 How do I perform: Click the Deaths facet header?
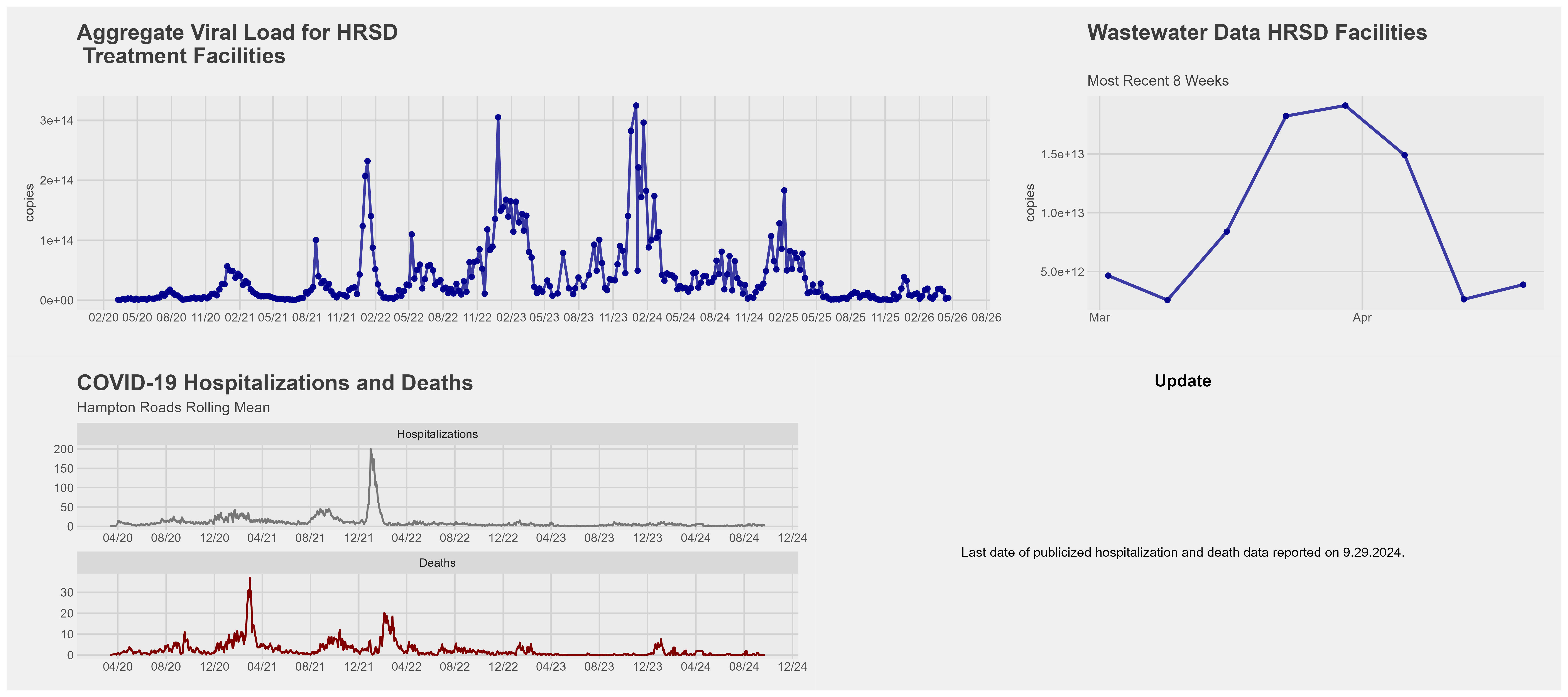coord(437,563)
